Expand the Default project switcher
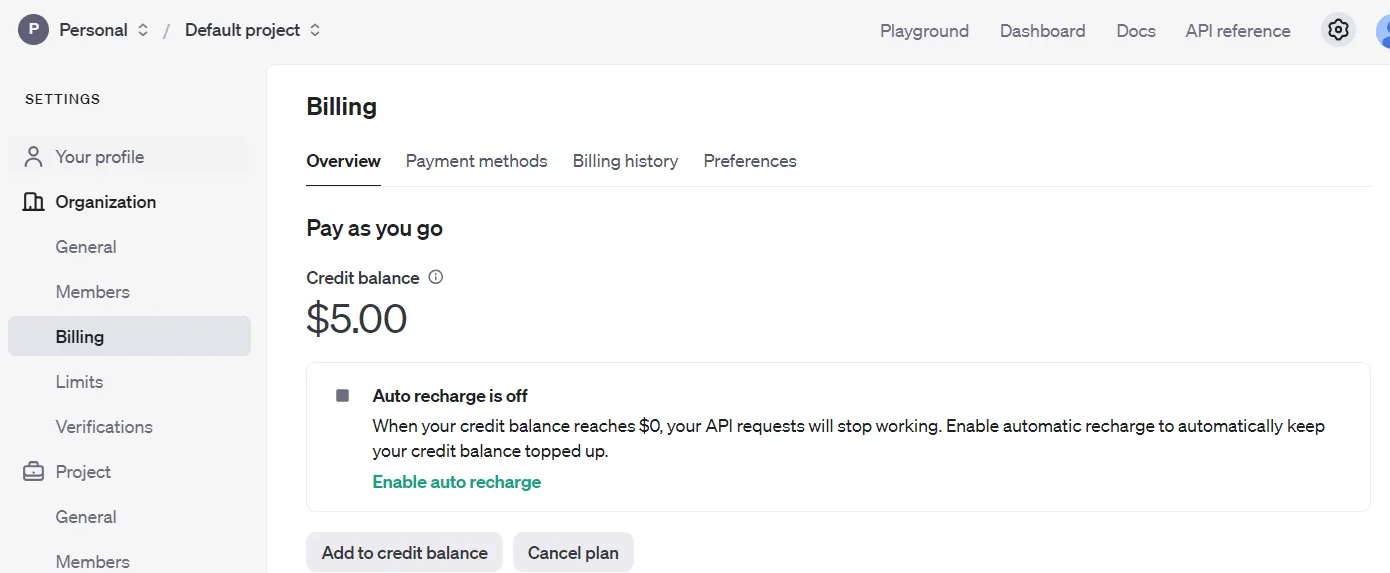 [253, 30]
